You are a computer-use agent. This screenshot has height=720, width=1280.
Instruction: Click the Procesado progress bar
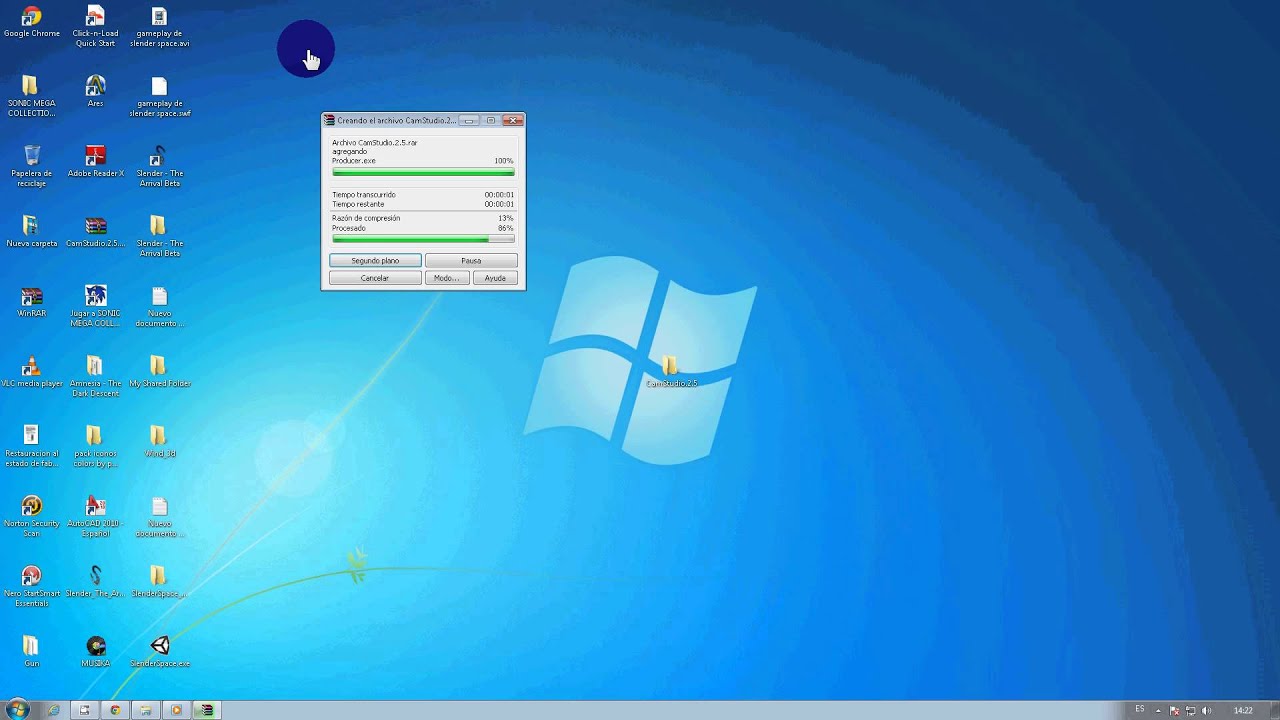(423, 239)
